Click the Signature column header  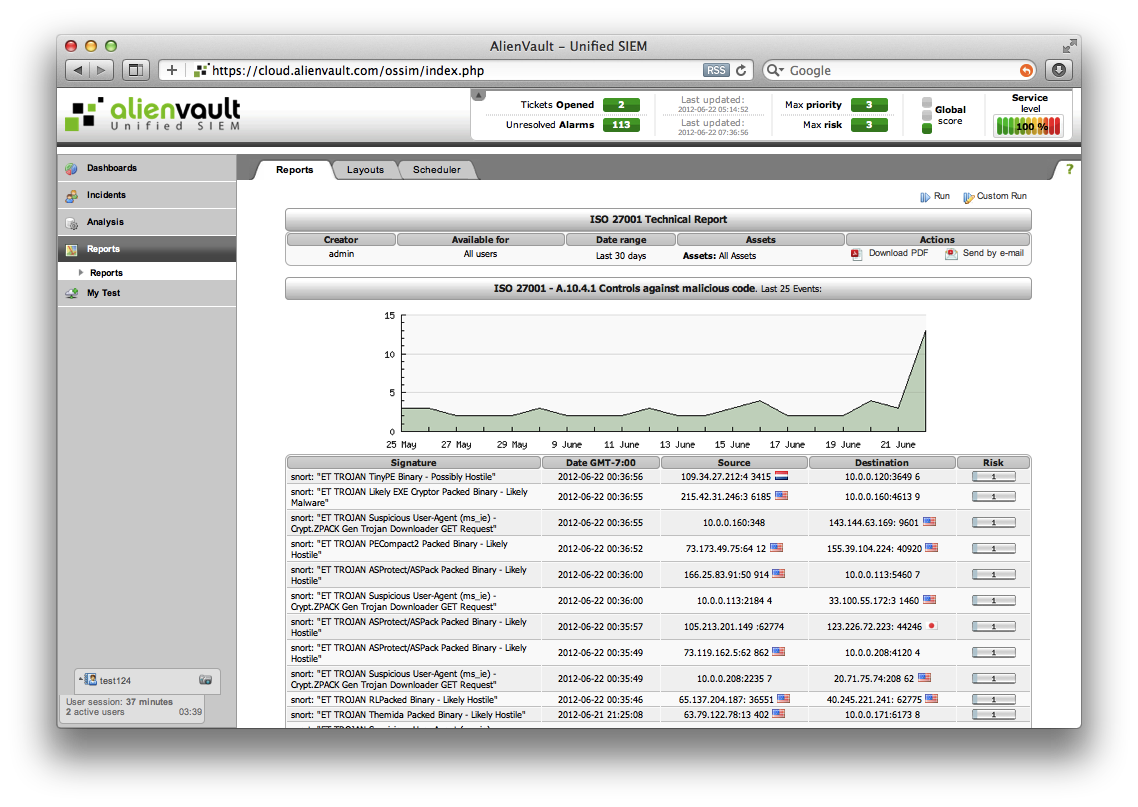point(414,462)
